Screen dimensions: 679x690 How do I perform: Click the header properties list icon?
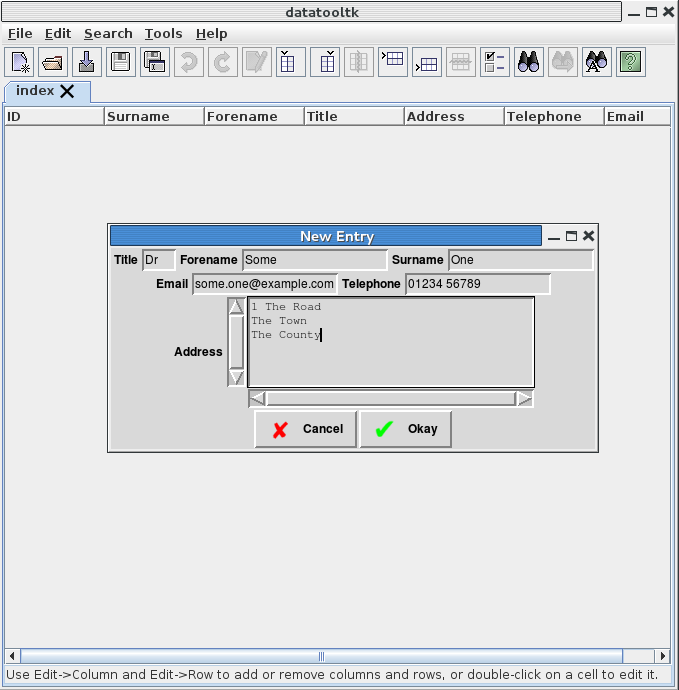point(494,62)
